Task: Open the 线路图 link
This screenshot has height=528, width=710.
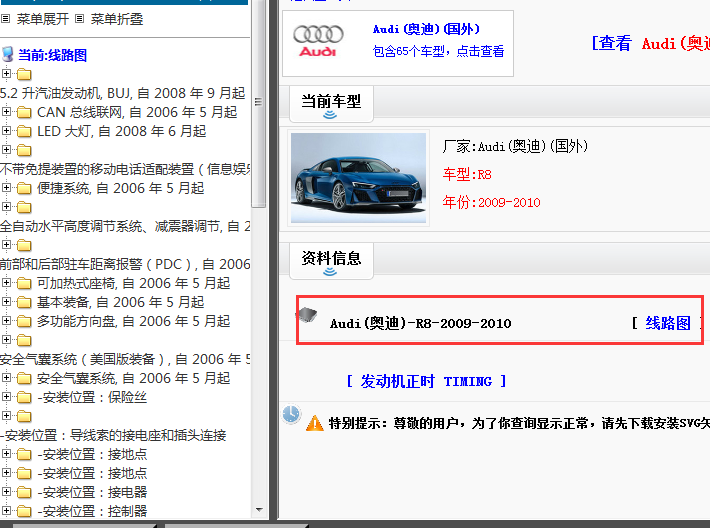Action: (668, 323)
